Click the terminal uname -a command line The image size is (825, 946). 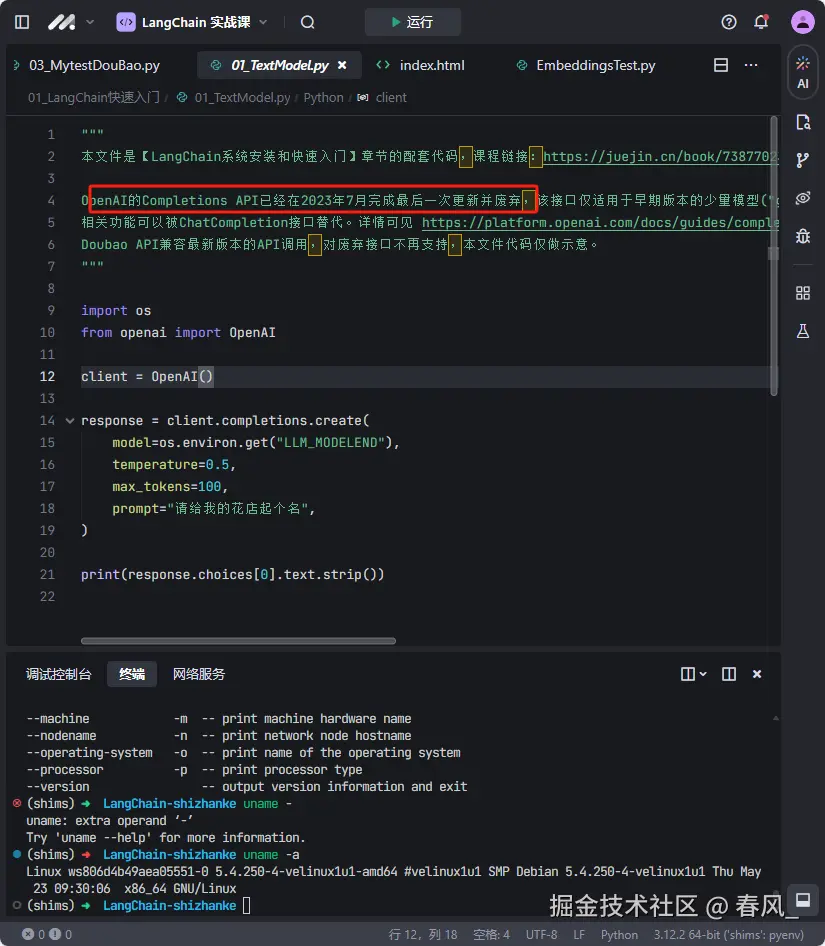pyautogui.click(x=163, y=855)
